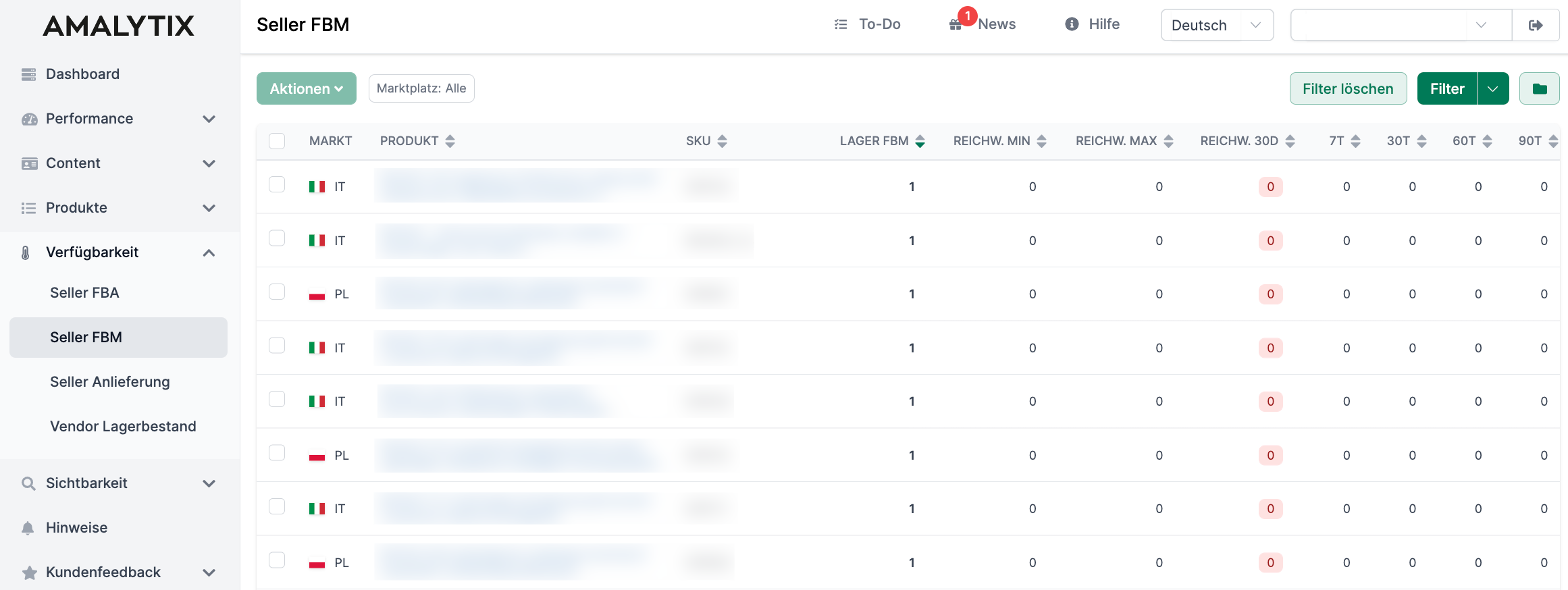This screenshot has height=590, width=1568.
Task: Check the first IT row checkbox
Action: pyautogui.click(x=277, y=184)
